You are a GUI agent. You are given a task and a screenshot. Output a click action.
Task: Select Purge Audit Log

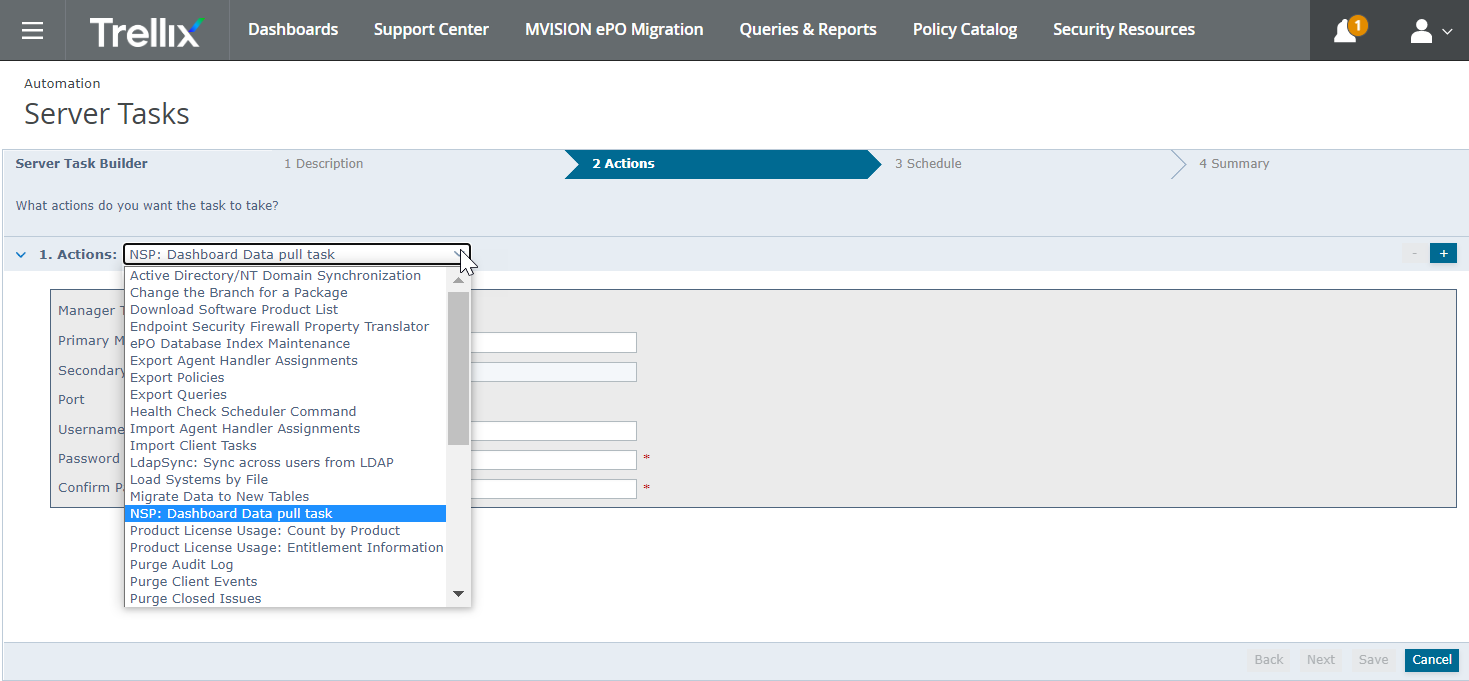pyautogui.click(x=286, y=565)
